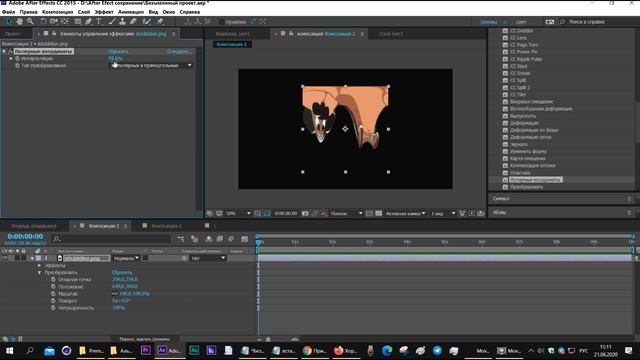Toggle stopwatch for the Scale property
Screen dimensions: 640x360
pyautogui.click(x=53, y=293)
